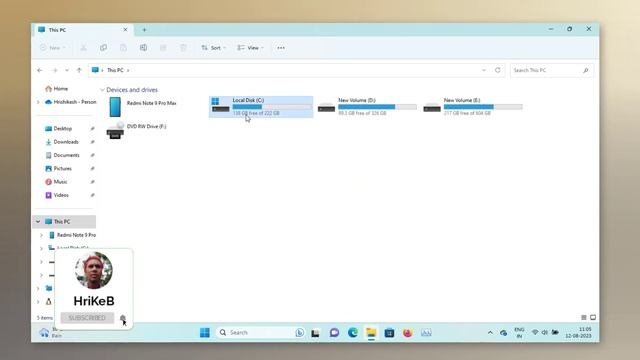Click the Rename toolbar icon
Screen dimensions: 640x360
tap(143, 48)
